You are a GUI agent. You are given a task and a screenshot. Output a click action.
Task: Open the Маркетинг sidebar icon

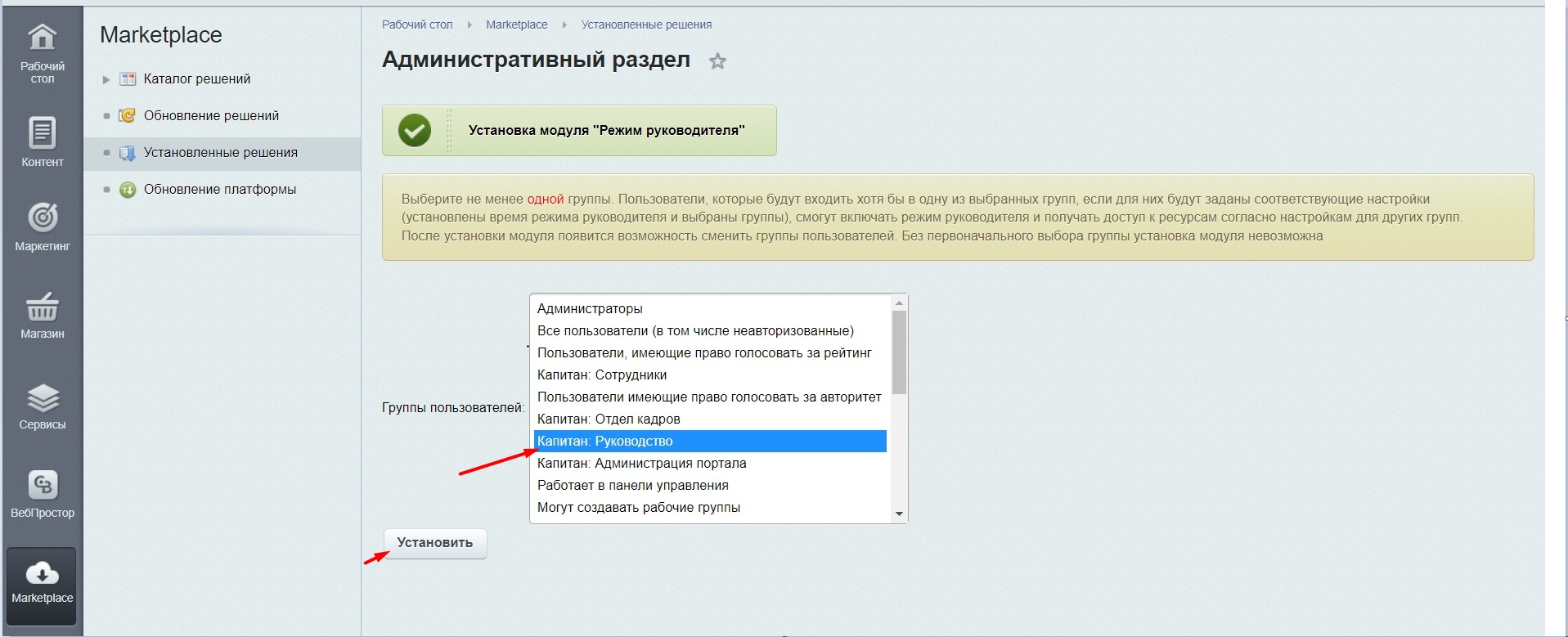pyautogui.click(x=42, y=218)
